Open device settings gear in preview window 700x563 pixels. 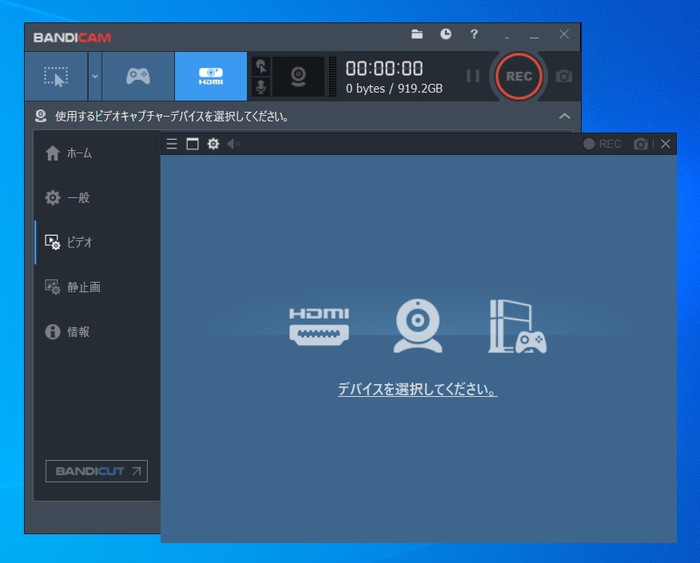213,144
